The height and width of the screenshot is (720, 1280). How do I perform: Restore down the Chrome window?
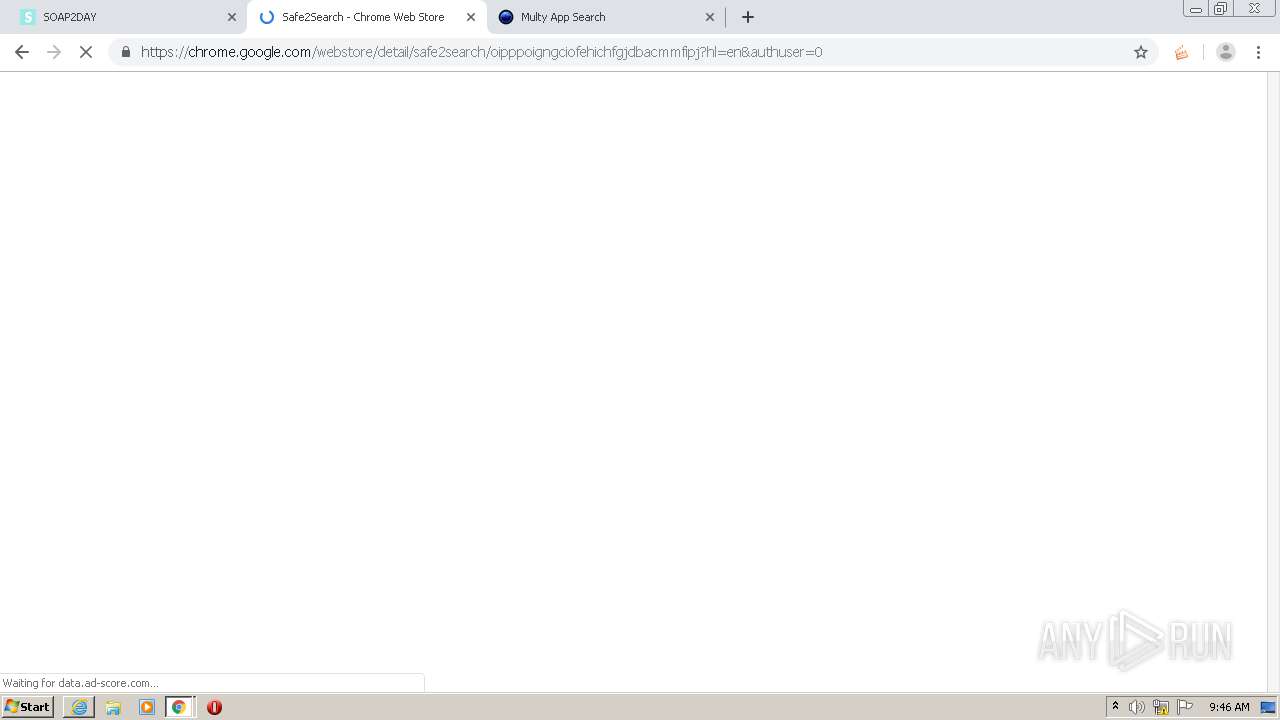coord(1221,9)
